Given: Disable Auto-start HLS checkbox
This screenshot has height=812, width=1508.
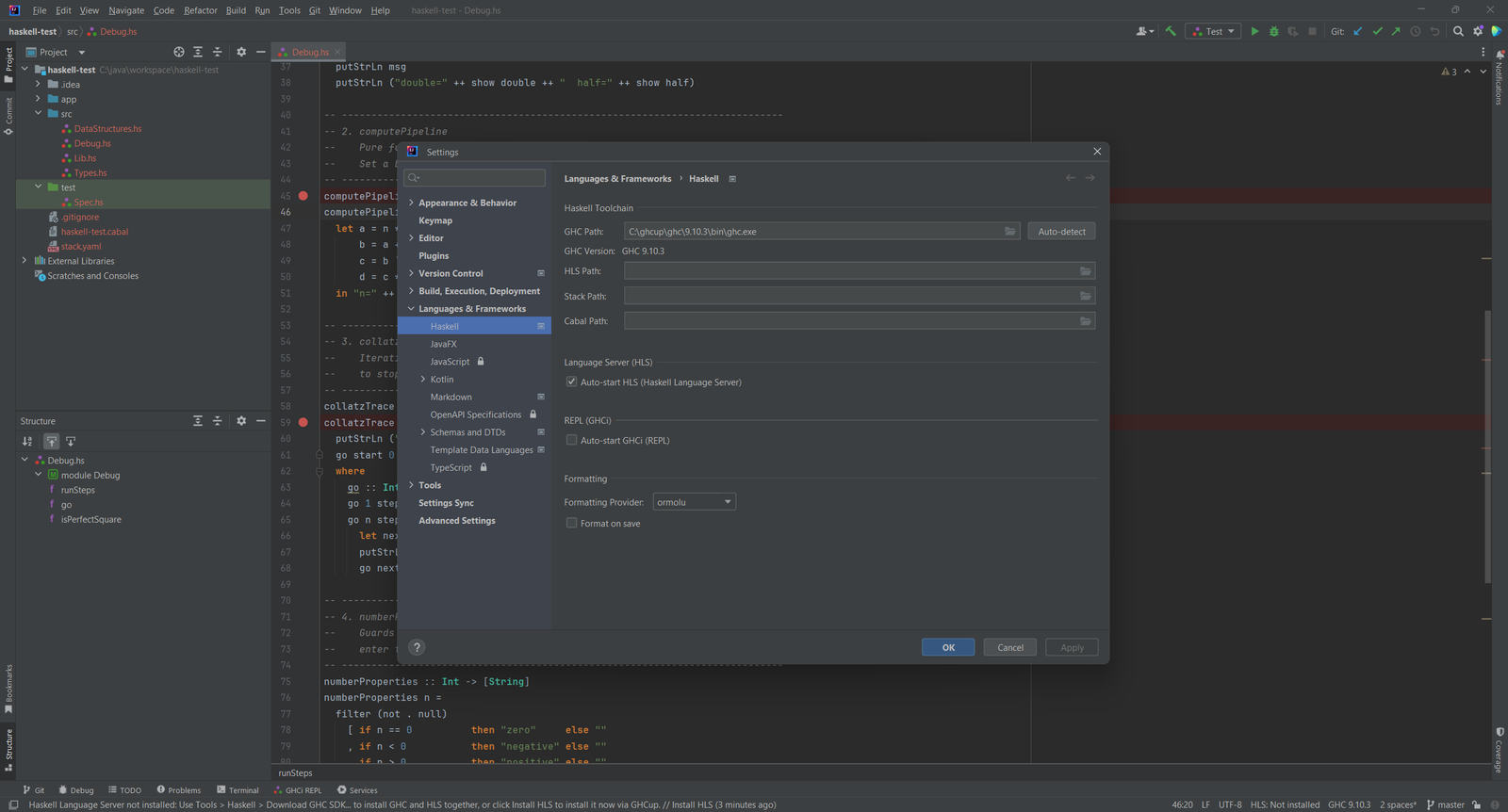Looking at the screenshot, I should click(571, 382).
